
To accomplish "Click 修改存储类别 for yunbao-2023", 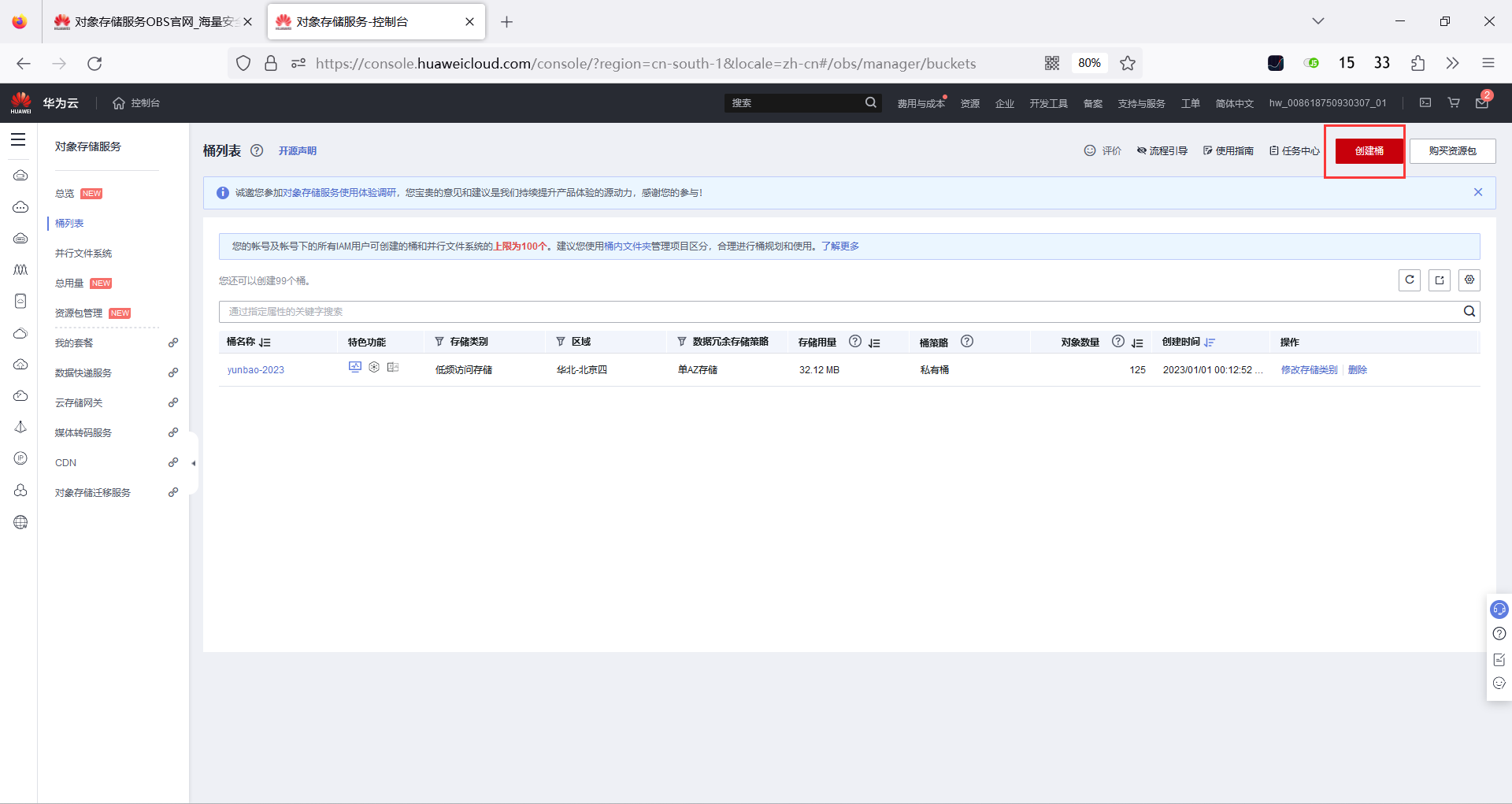I will coord(1309,370).
